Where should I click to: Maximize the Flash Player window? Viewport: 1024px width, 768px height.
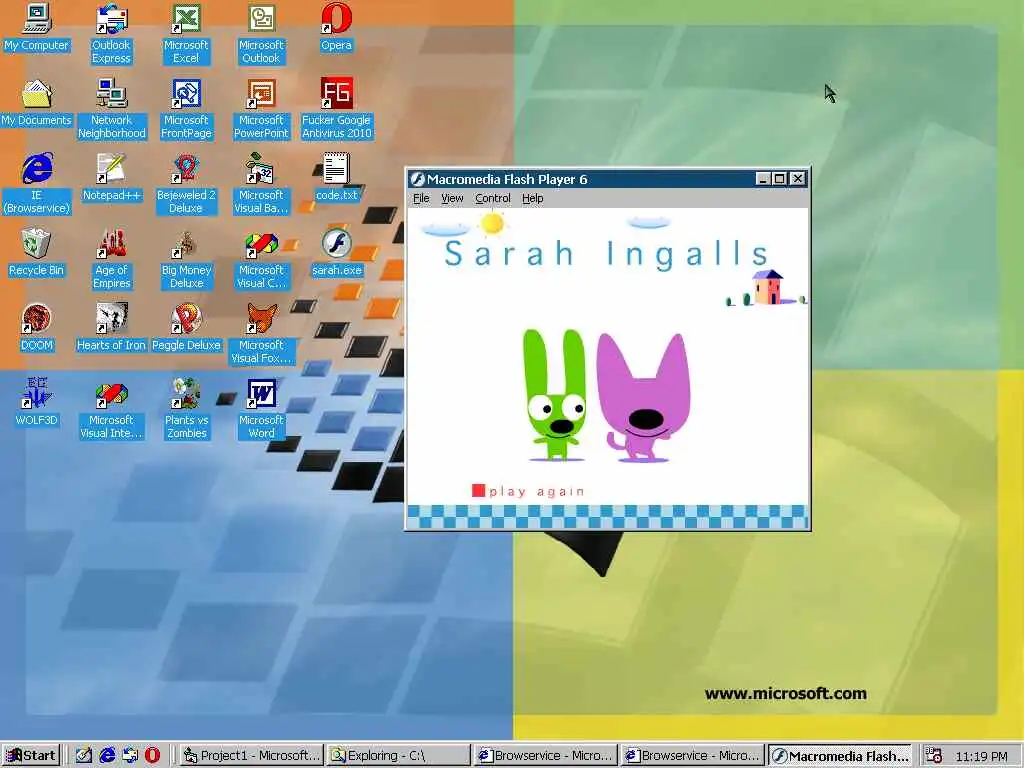click(x=780, y=178)
